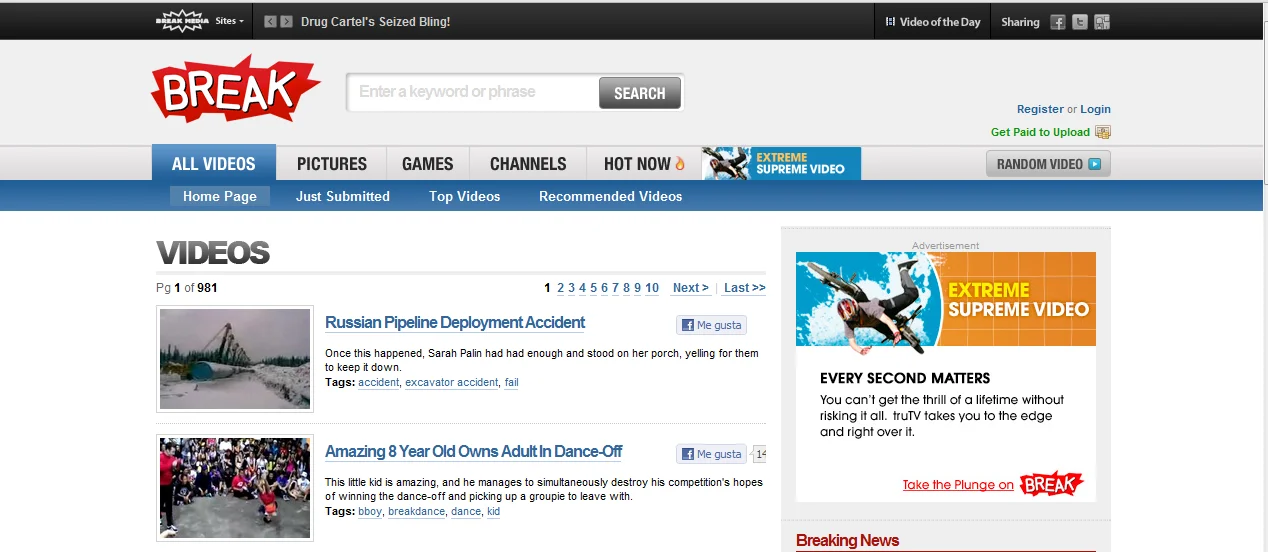The image size is (1268, 552).
Task: Go to the Next page of videos
Action: pyautogui.click(x=690, y=288)
